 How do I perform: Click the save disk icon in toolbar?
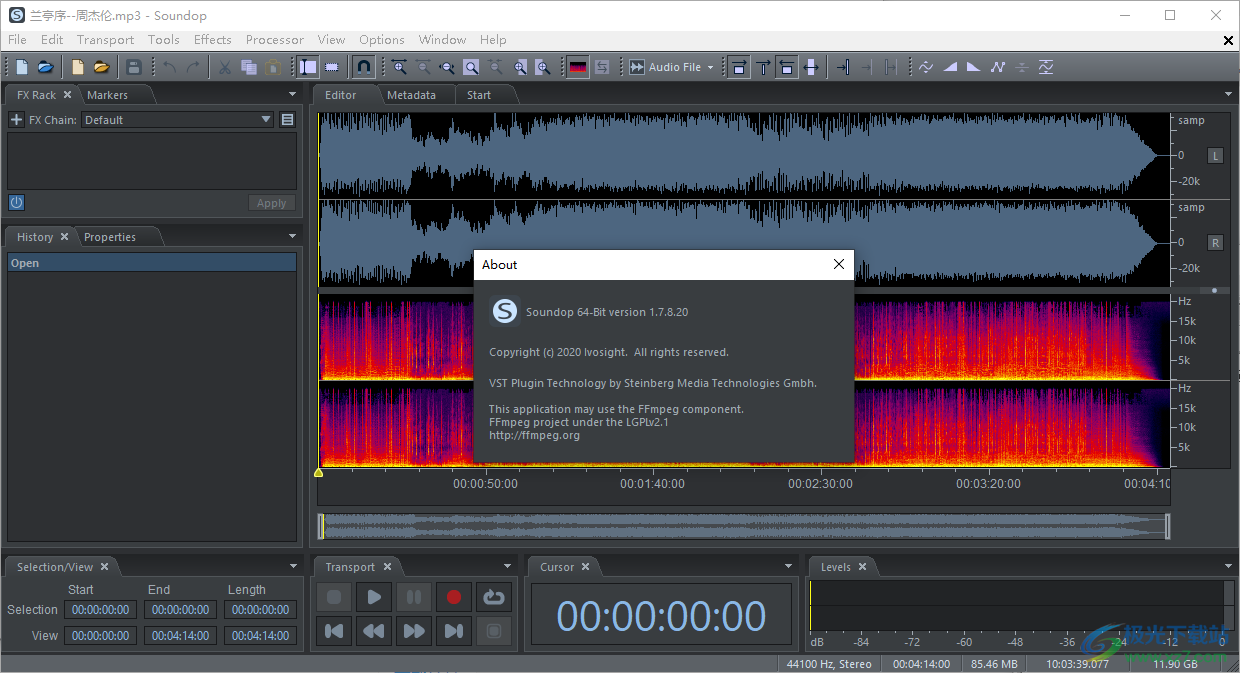click(x=134, y=67)
